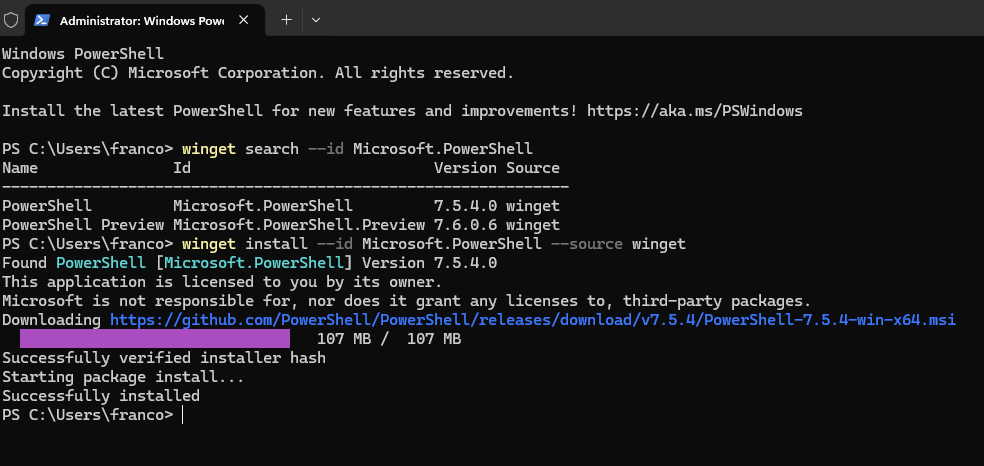Click the empty title bar area
984x466 pixels.
(x=650, y=19)
